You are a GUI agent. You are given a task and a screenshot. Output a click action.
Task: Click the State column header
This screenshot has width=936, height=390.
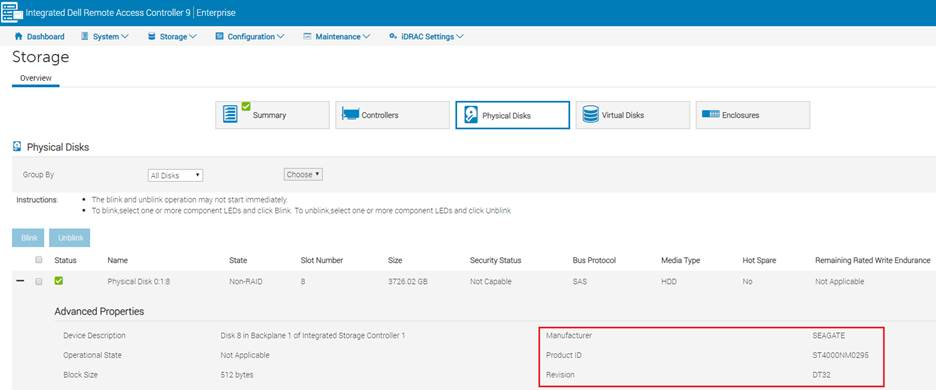(238, 260)
